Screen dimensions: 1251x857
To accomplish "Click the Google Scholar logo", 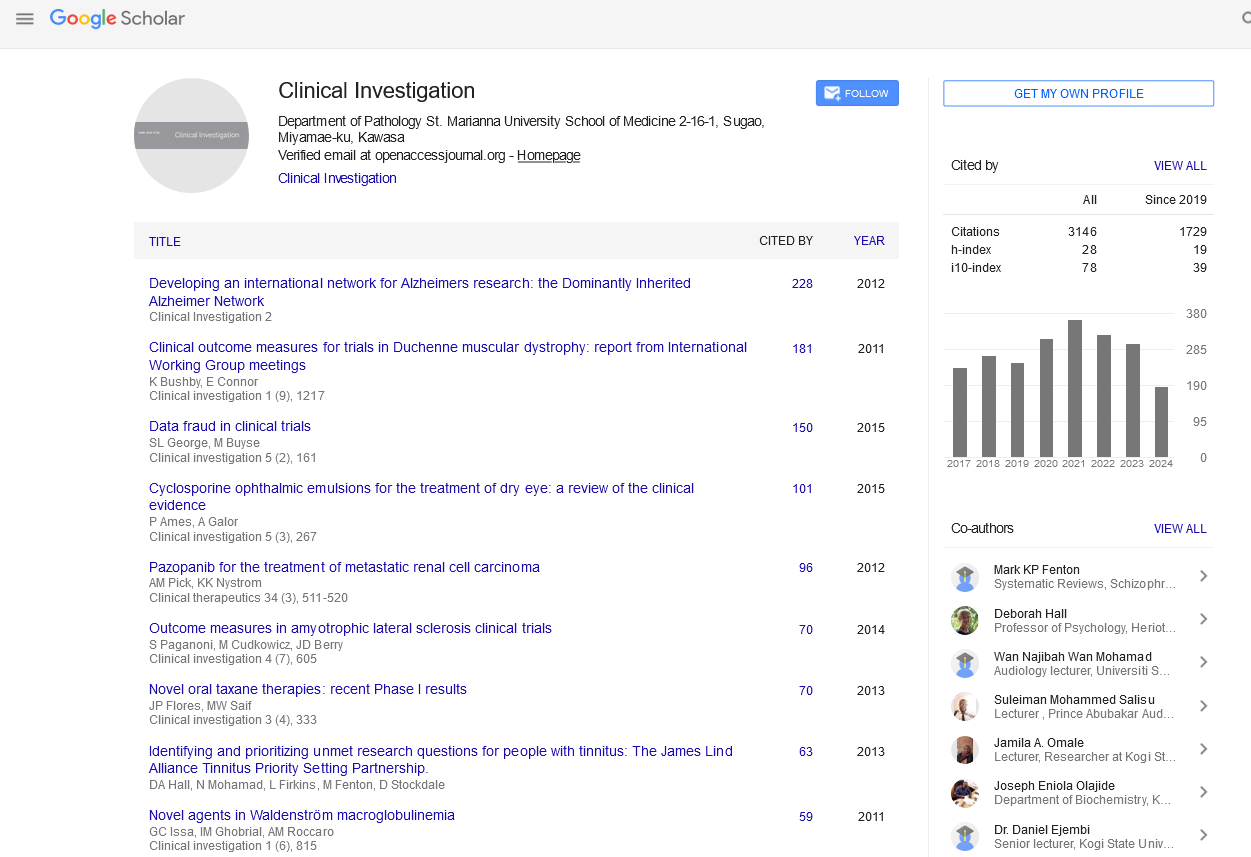I will (x=117, y=19).
